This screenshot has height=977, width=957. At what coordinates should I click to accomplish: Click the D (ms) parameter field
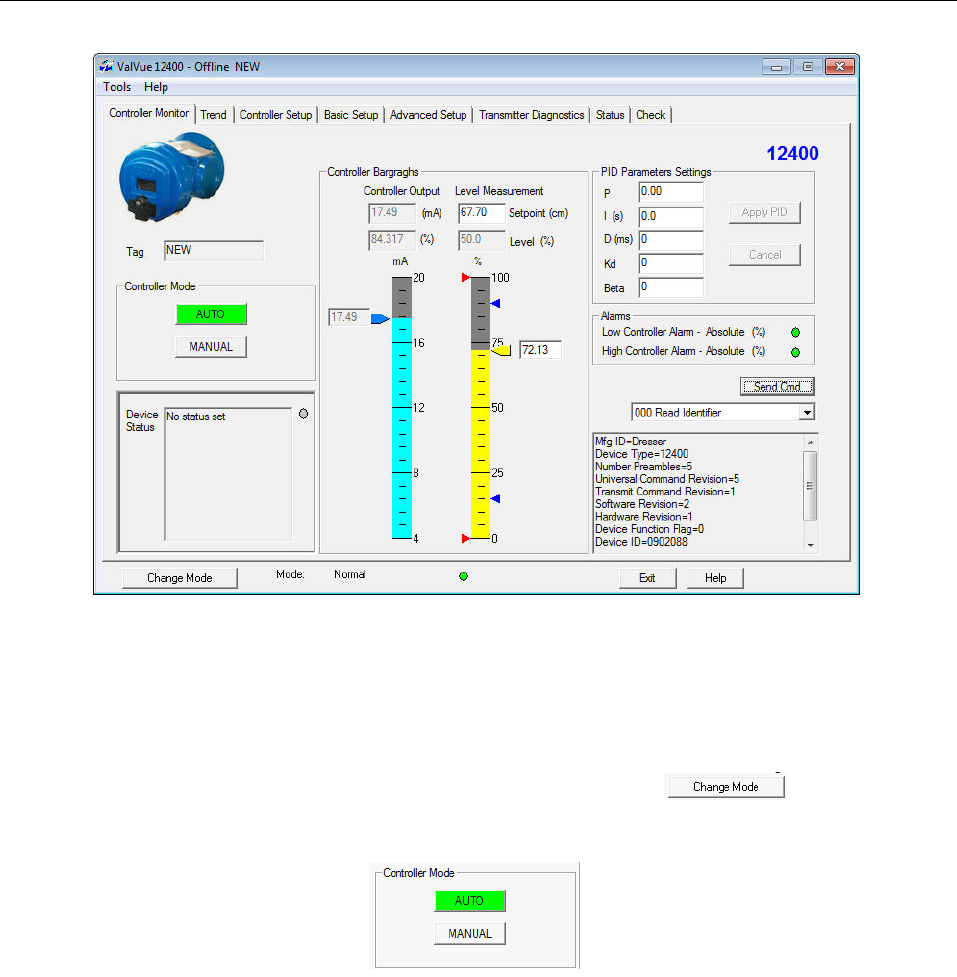click(671, 240)
